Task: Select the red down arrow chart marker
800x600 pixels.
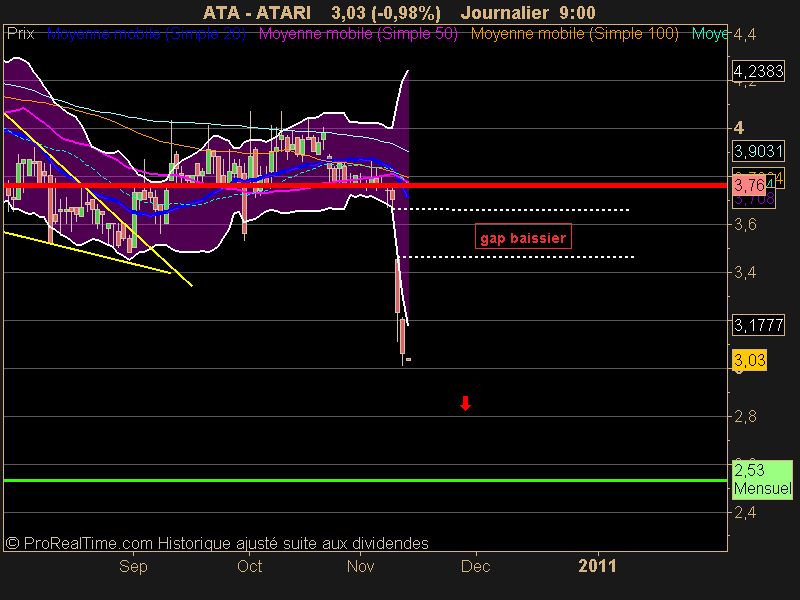Action: [465, 403]
